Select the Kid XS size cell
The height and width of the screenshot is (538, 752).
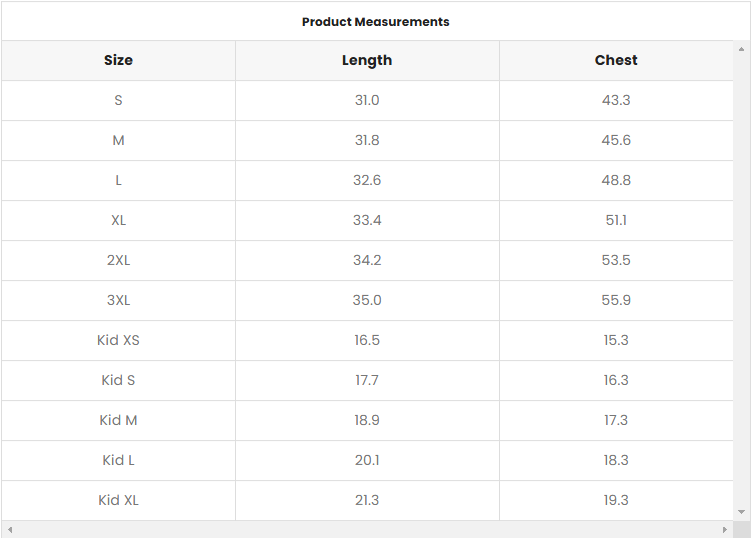[x=118, y=340]
